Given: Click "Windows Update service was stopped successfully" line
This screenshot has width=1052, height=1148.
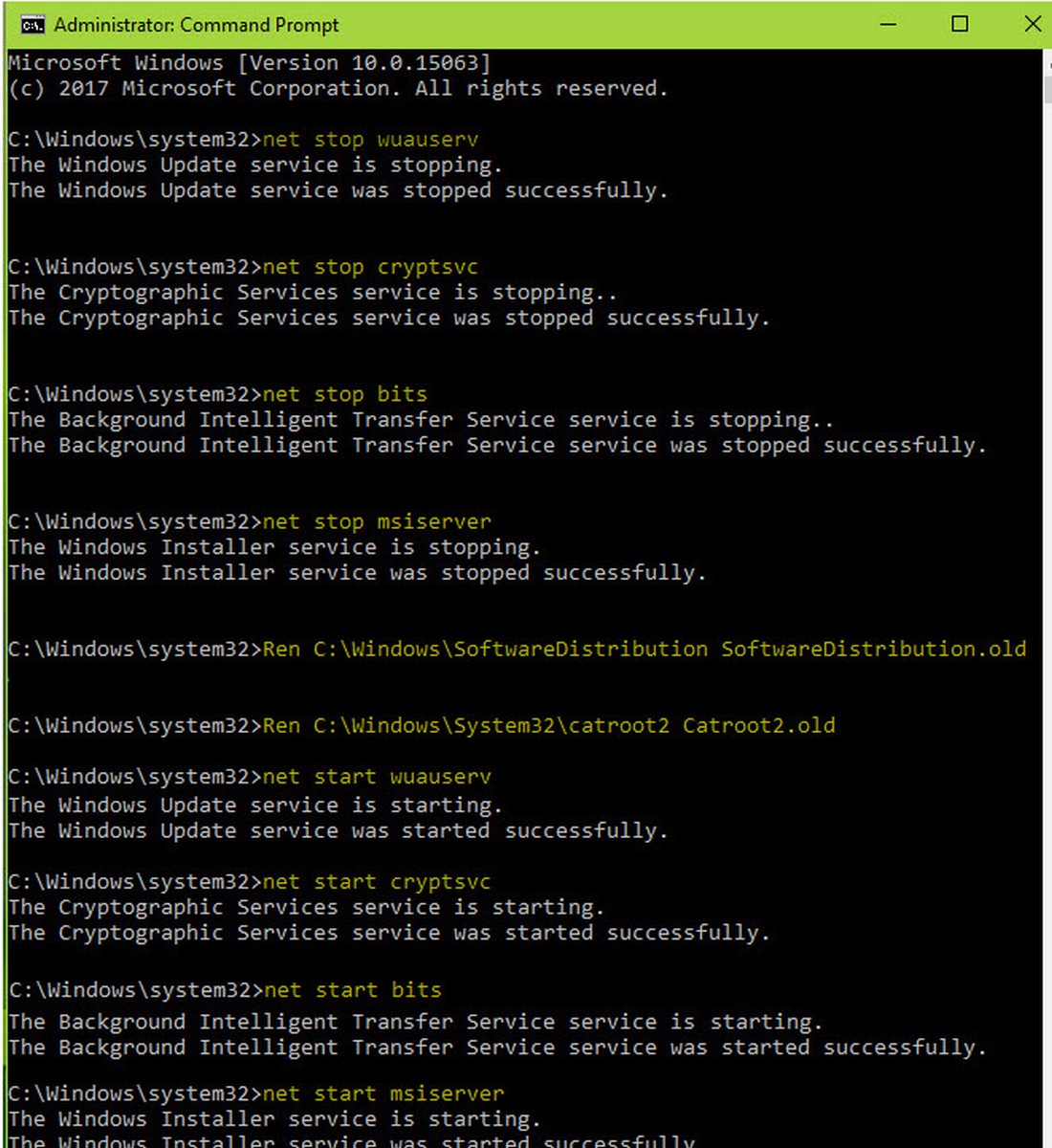Looking at the screenshot, I should (337, 190).
